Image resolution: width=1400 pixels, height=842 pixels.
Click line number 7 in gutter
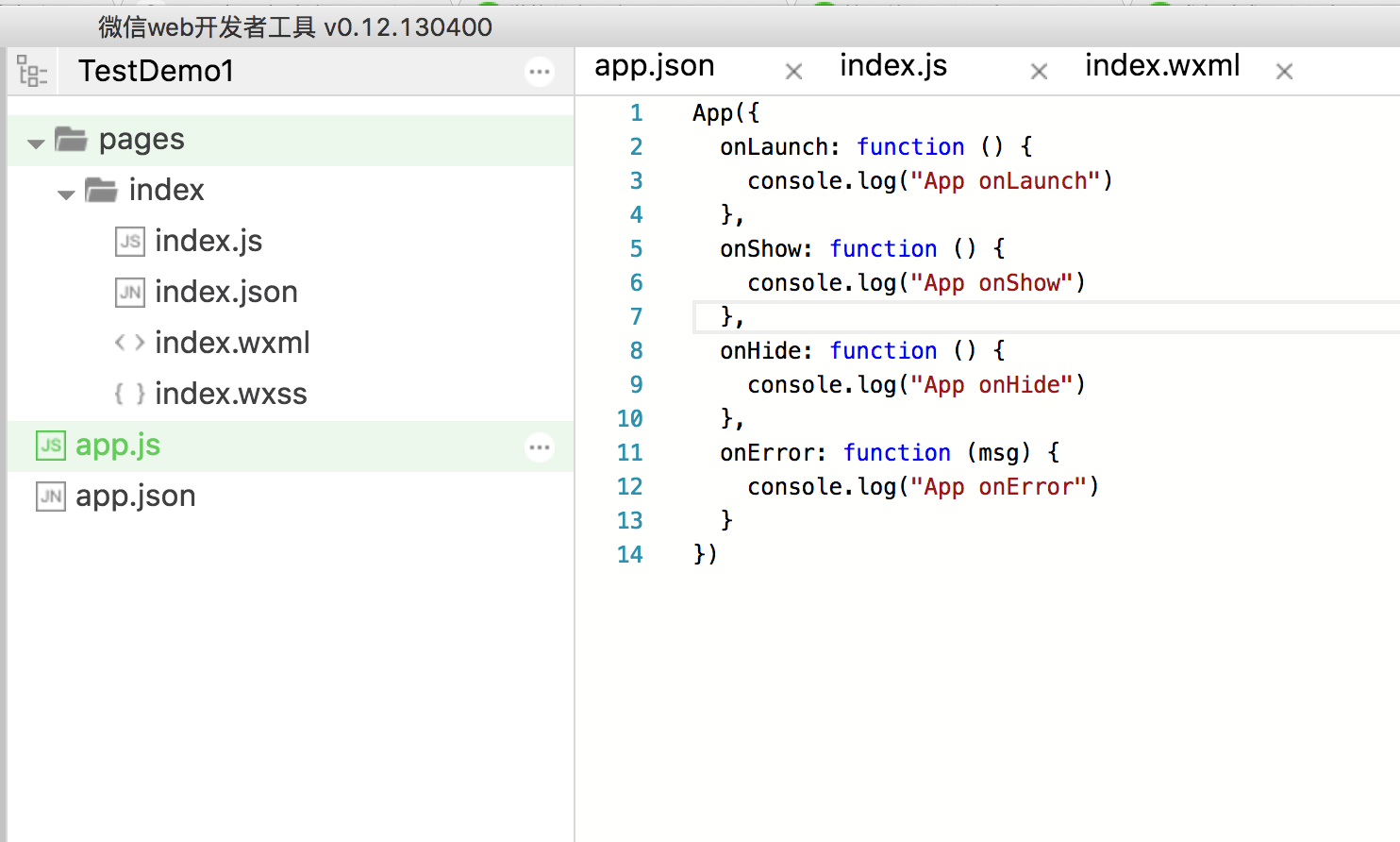[x=636, y=317]
